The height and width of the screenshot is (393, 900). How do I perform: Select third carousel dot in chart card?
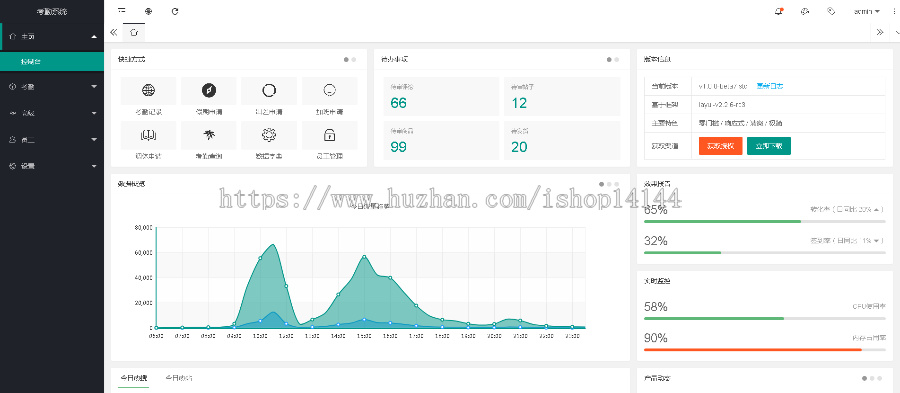[x=616, y=184]
